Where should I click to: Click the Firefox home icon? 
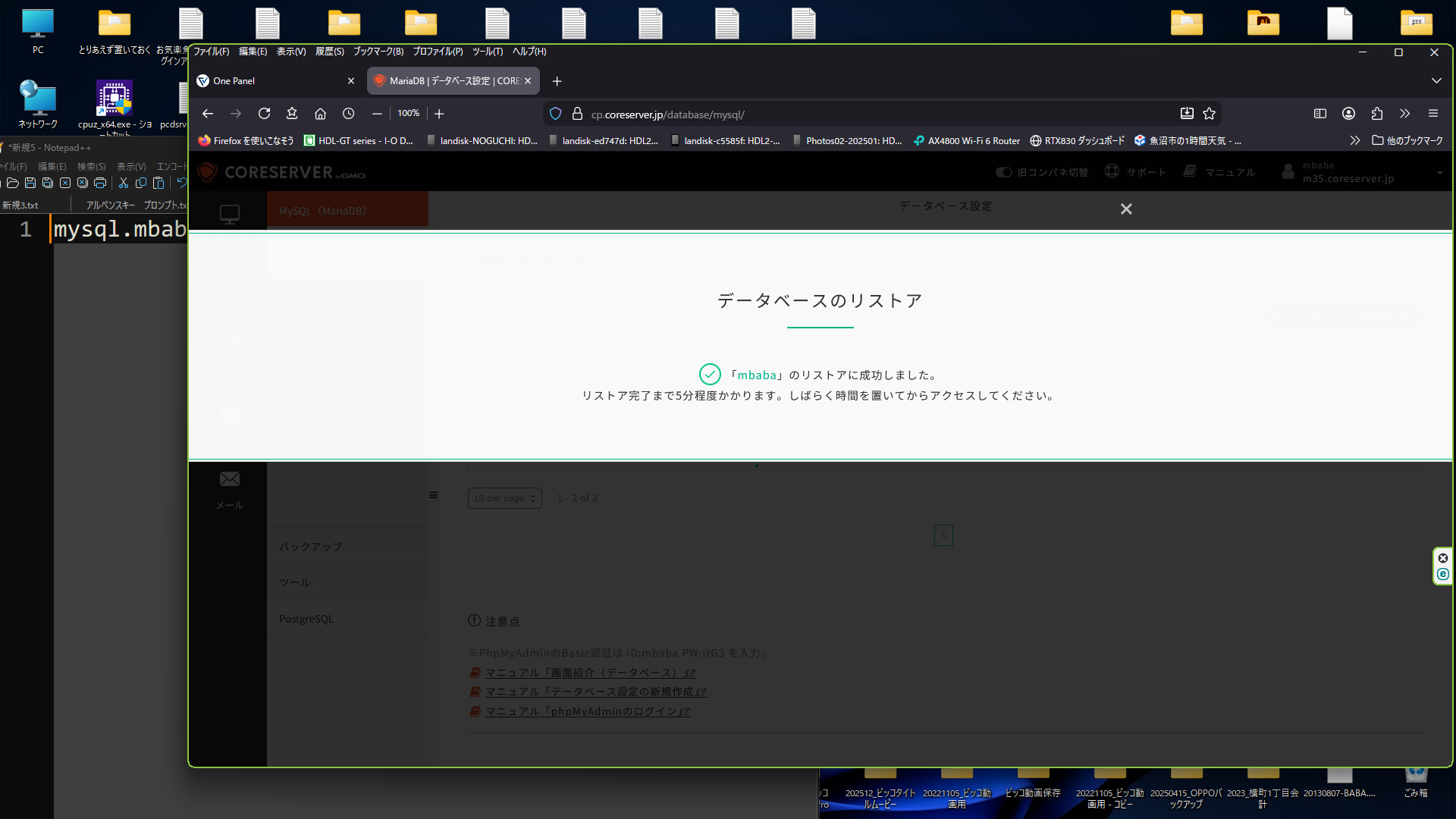click(x=320, y=114)
